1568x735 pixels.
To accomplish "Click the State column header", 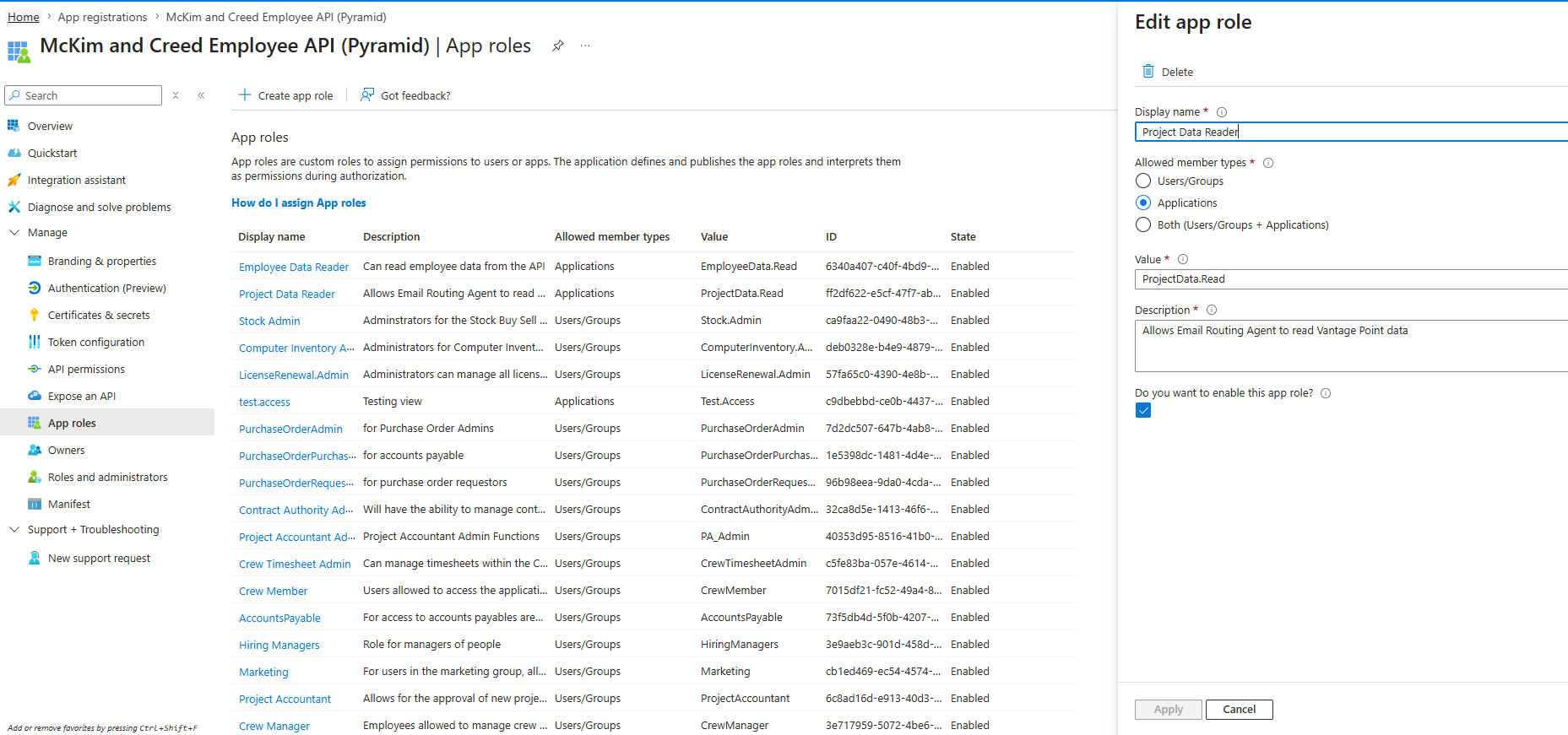I will 963,237.
